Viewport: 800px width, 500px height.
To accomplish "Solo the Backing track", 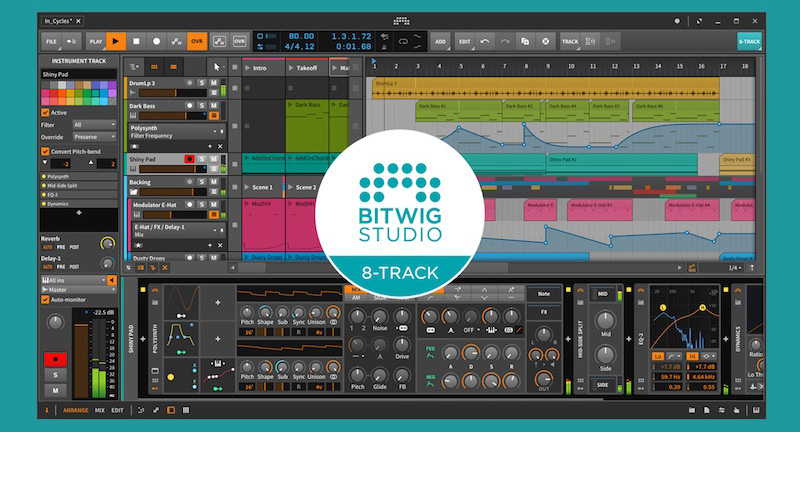I will click(202, 182).
